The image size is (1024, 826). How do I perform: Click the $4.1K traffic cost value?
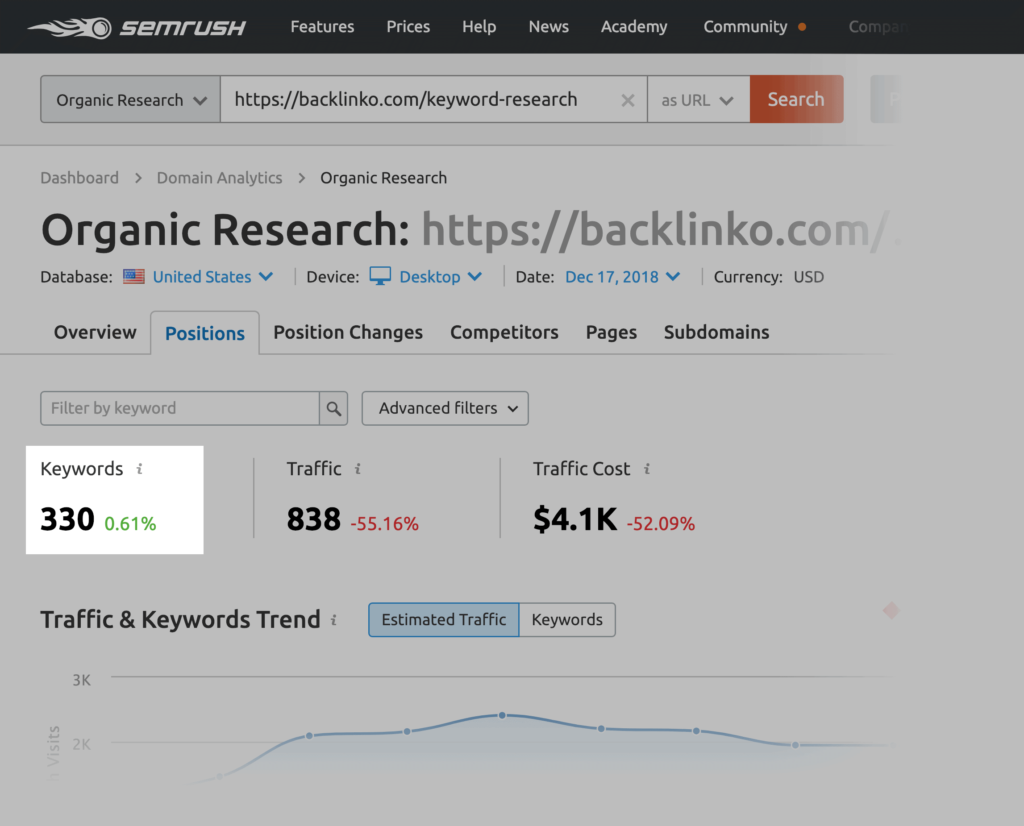coord(575,520)
